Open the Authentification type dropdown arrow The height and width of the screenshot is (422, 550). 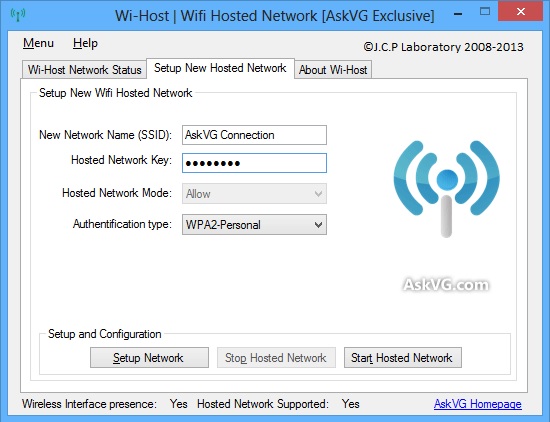[x=318, y=225]
